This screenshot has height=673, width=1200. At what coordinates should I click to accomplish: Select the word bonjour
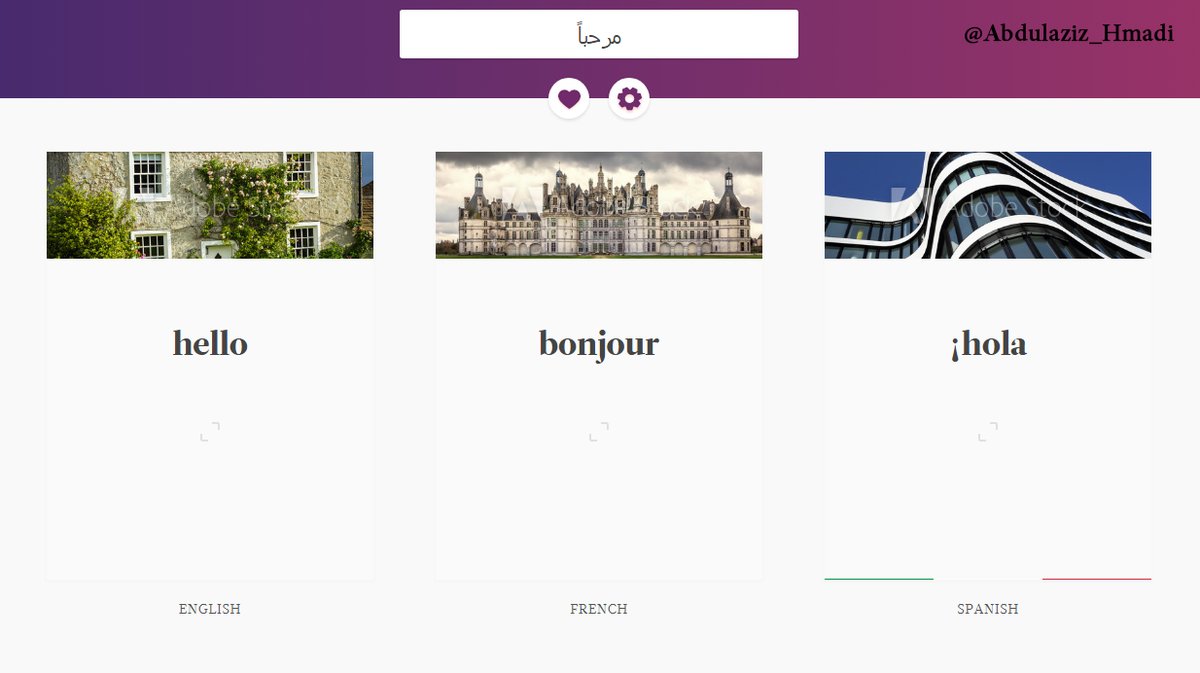[599, 345]
